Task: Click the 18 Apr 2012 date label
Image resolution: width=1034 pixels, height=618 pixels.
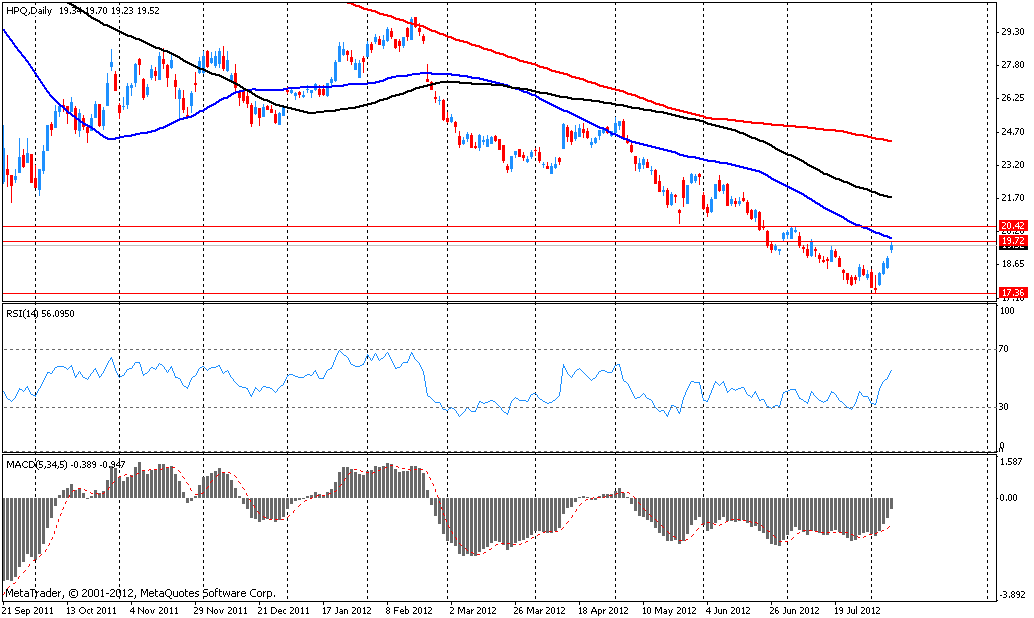Action: click(605, 609)
